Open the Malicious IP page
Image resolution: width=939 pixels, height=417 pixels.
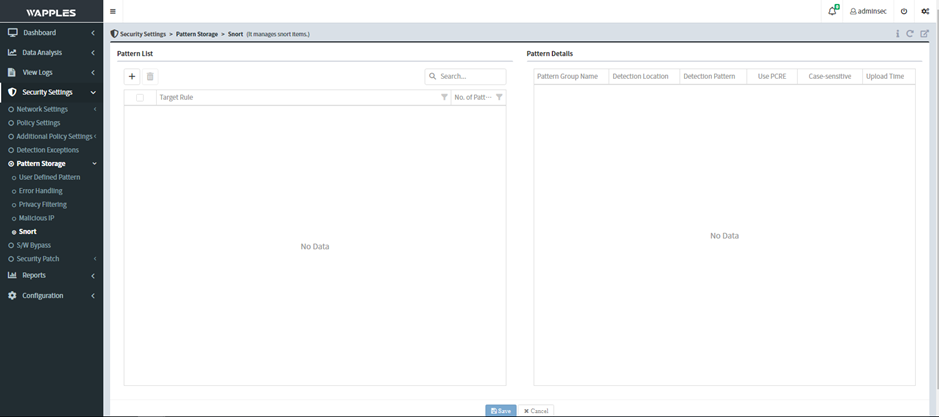pyautogui.click(x=36, y=217)
